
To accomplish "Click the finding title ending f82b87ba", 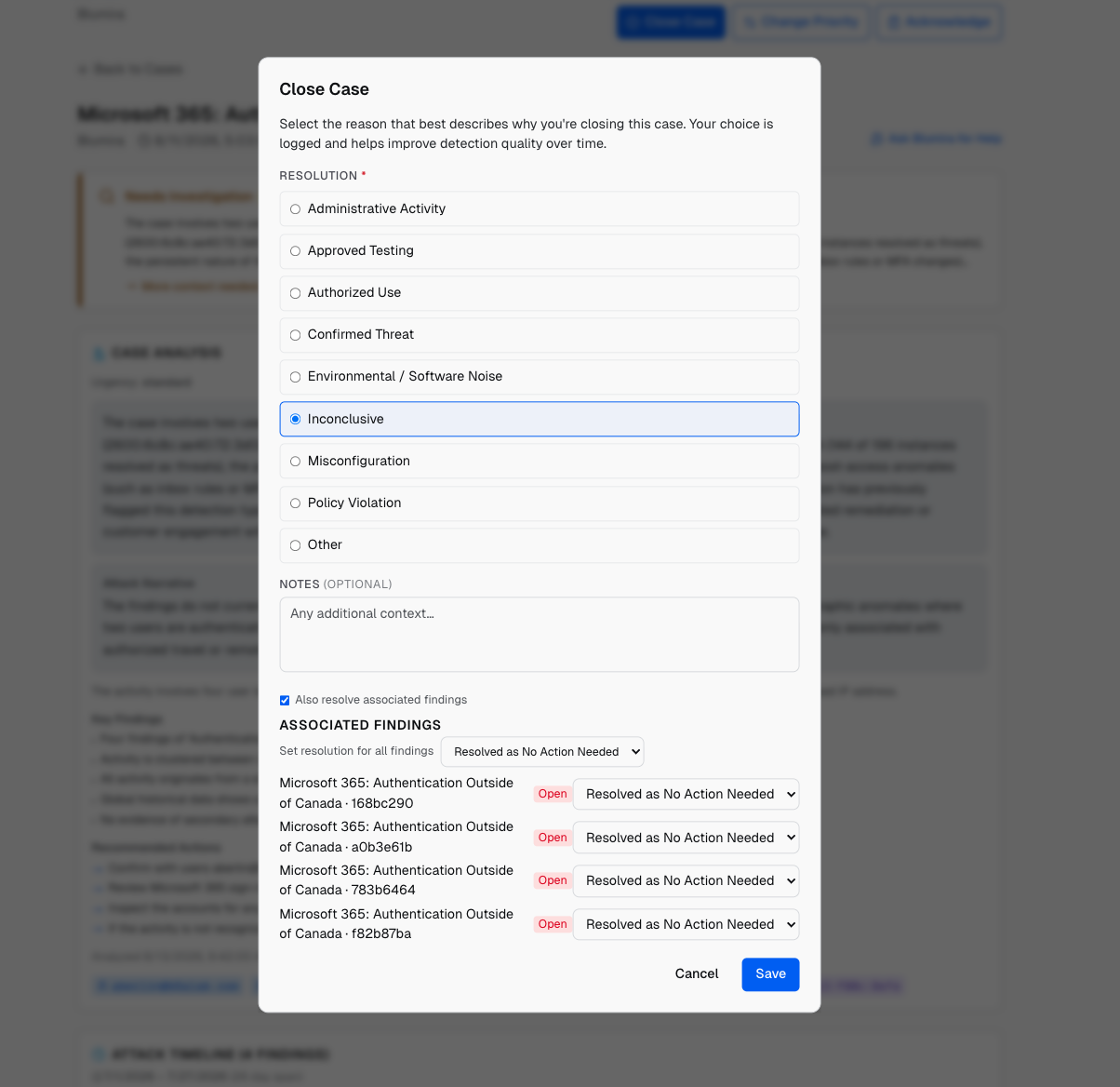I will [396, 924].
